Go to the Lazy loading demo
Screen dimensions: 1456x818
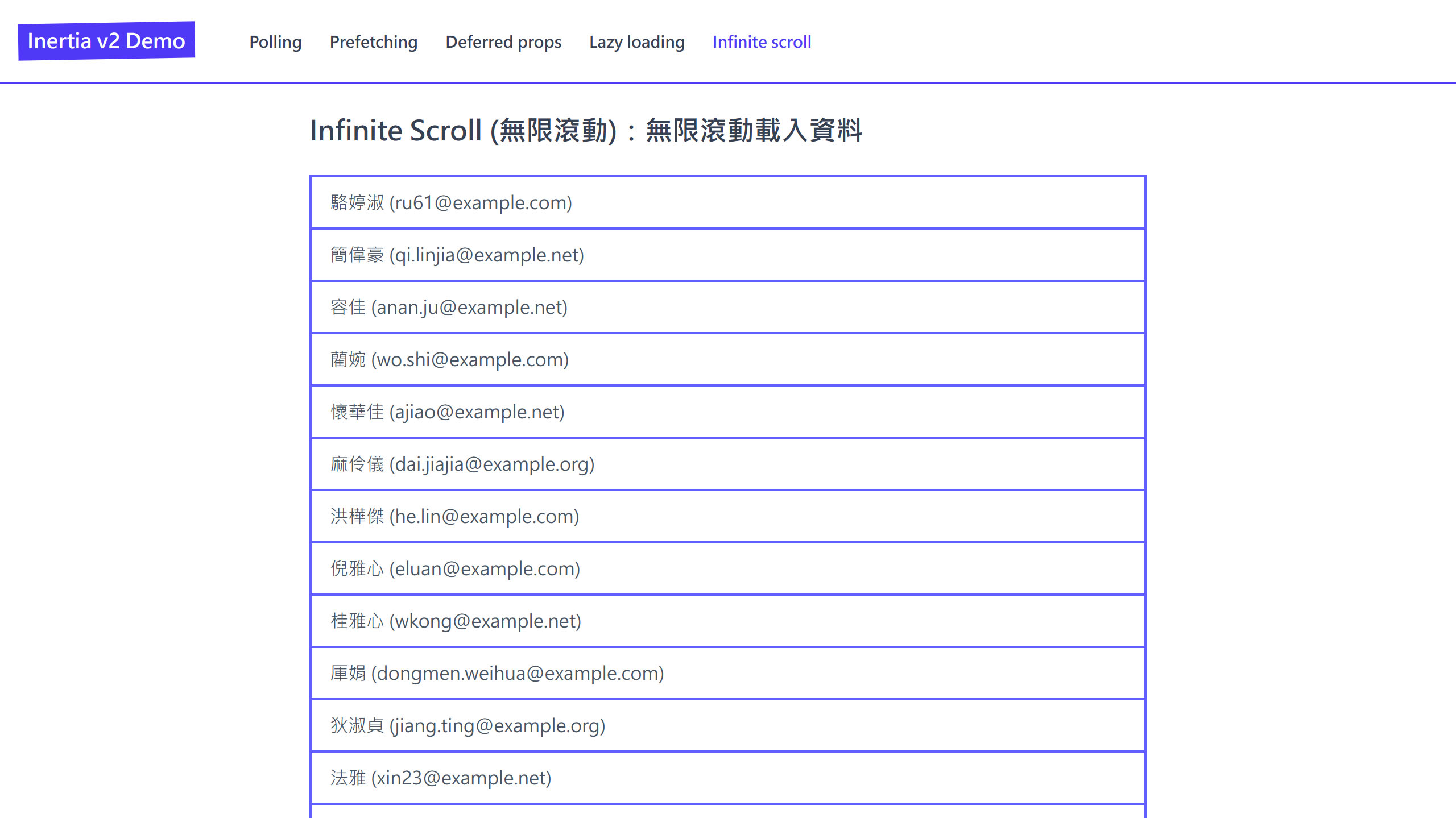pyautogui.click(x=636, y=42)
